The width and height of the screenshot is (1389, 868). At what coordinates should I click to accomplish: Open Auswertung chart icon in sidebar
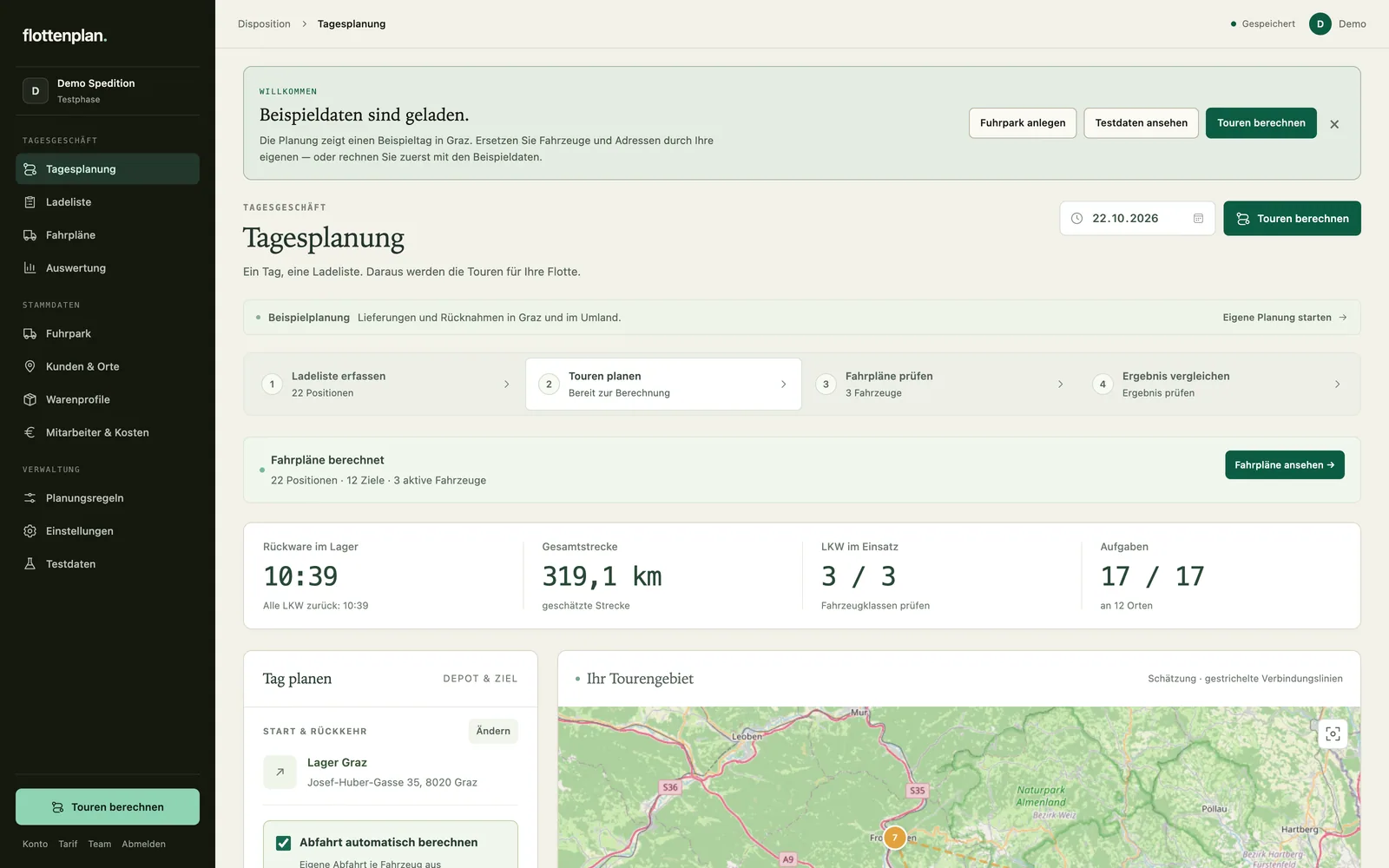[x=30, y=268]
